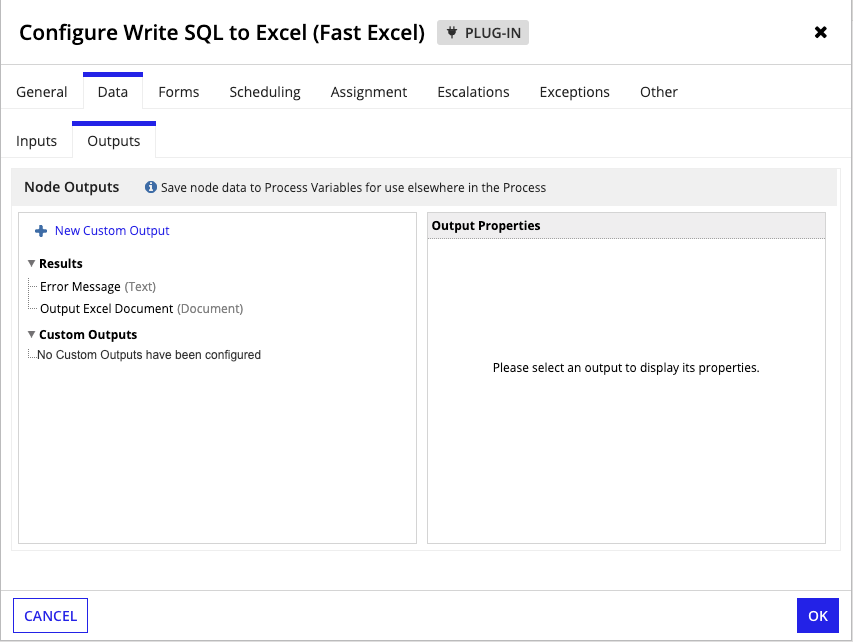Click the New Custom Output link

click(112, 231)
